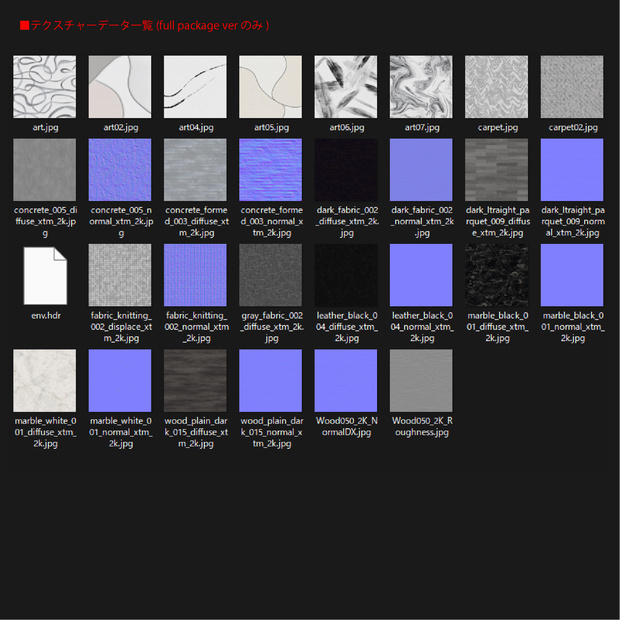This screenshot has height=620, width=620.
Task: Choose the carpet.jpg texture thumbnail
Action: 496,87
